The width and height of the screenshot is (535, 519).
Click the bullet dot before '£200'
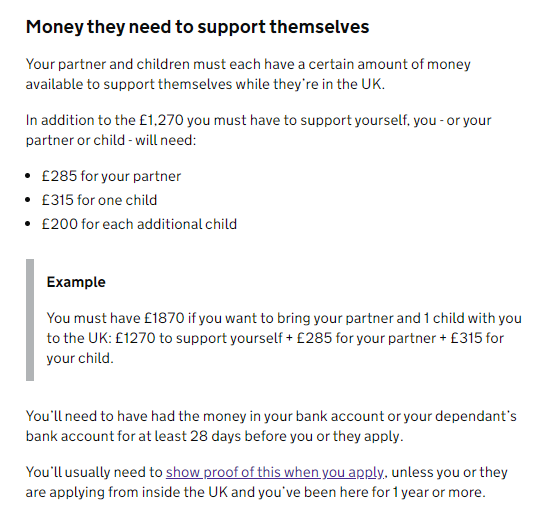click(x=28, y=224)
